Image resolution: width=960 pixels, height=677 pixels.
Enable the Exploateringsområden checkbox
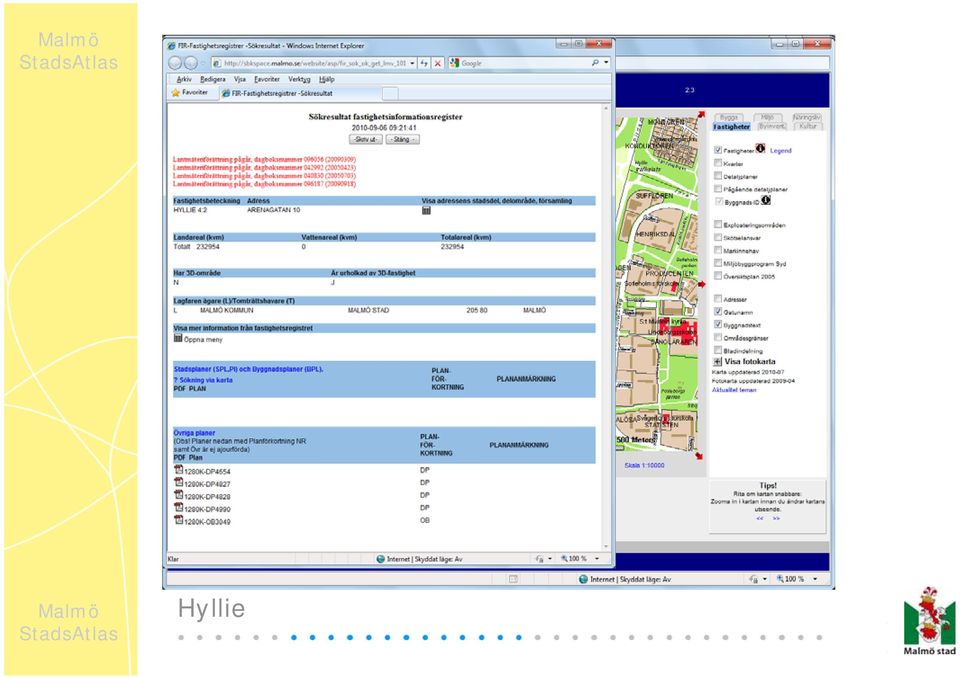pos(718,224)
